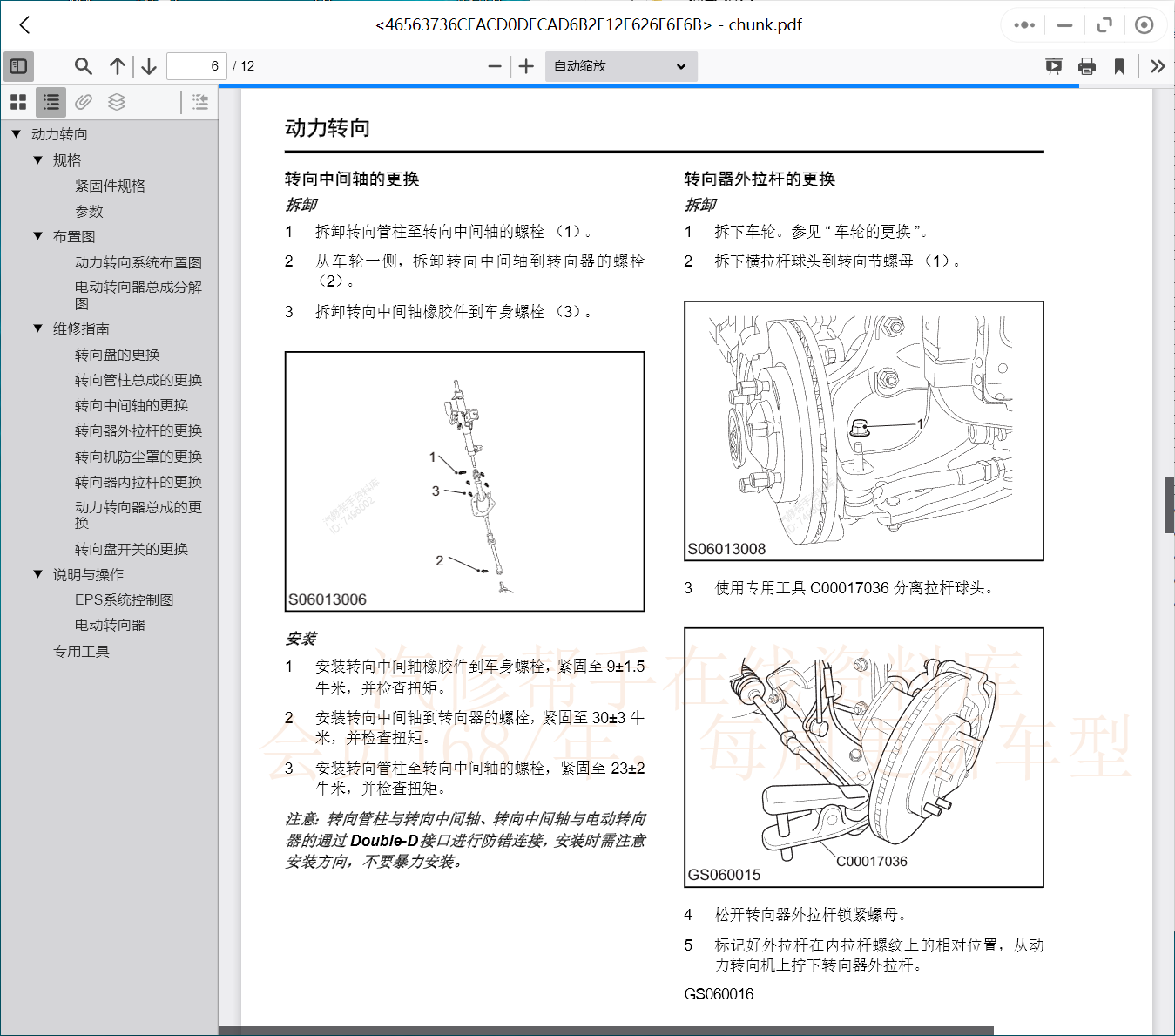Find the current outline item
This screenshot has width=1175, height=1036.
click(199, 102)
